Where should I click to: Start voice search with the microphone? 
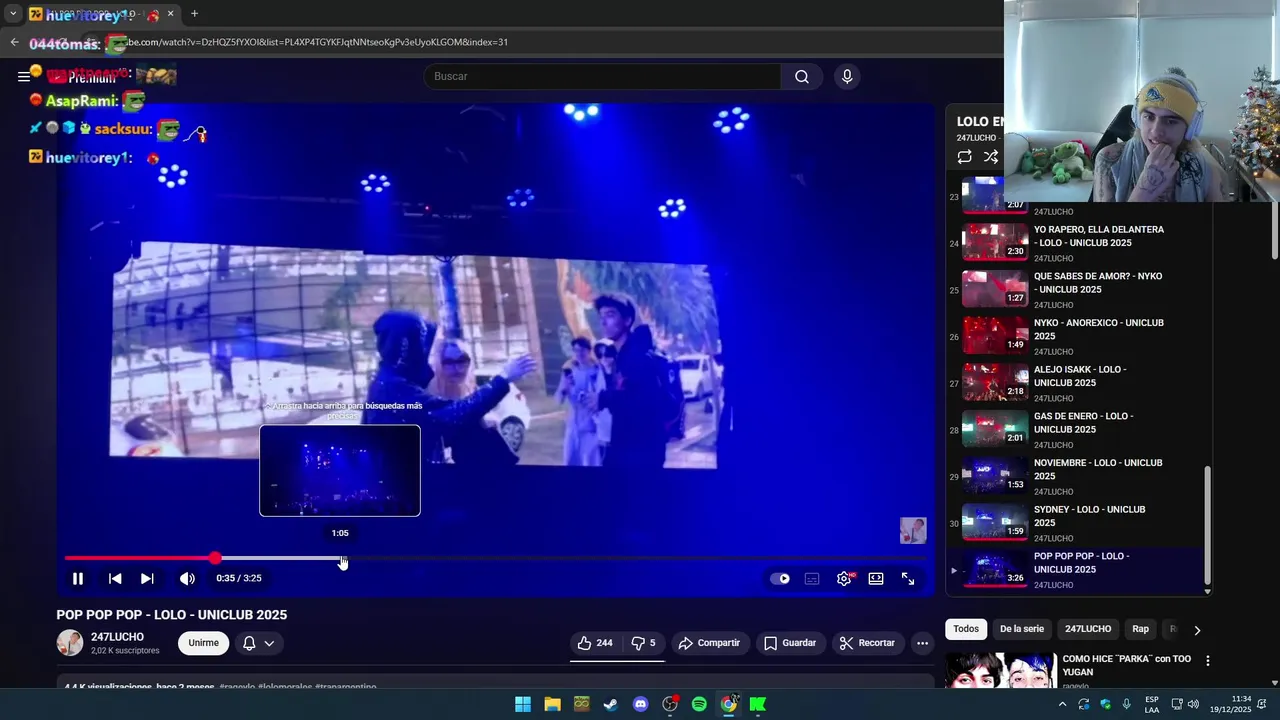847,77
